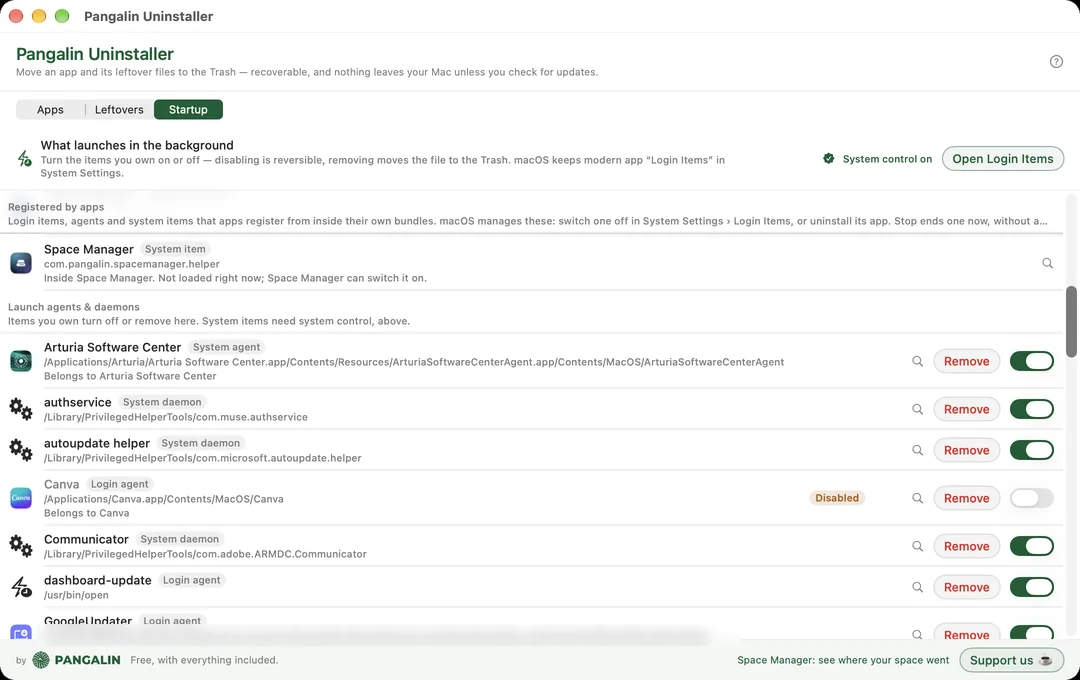Click the com.microsoft.autoupdate.helper path
This screenshot has height=680, width=1080.
[x=202, y=458]
